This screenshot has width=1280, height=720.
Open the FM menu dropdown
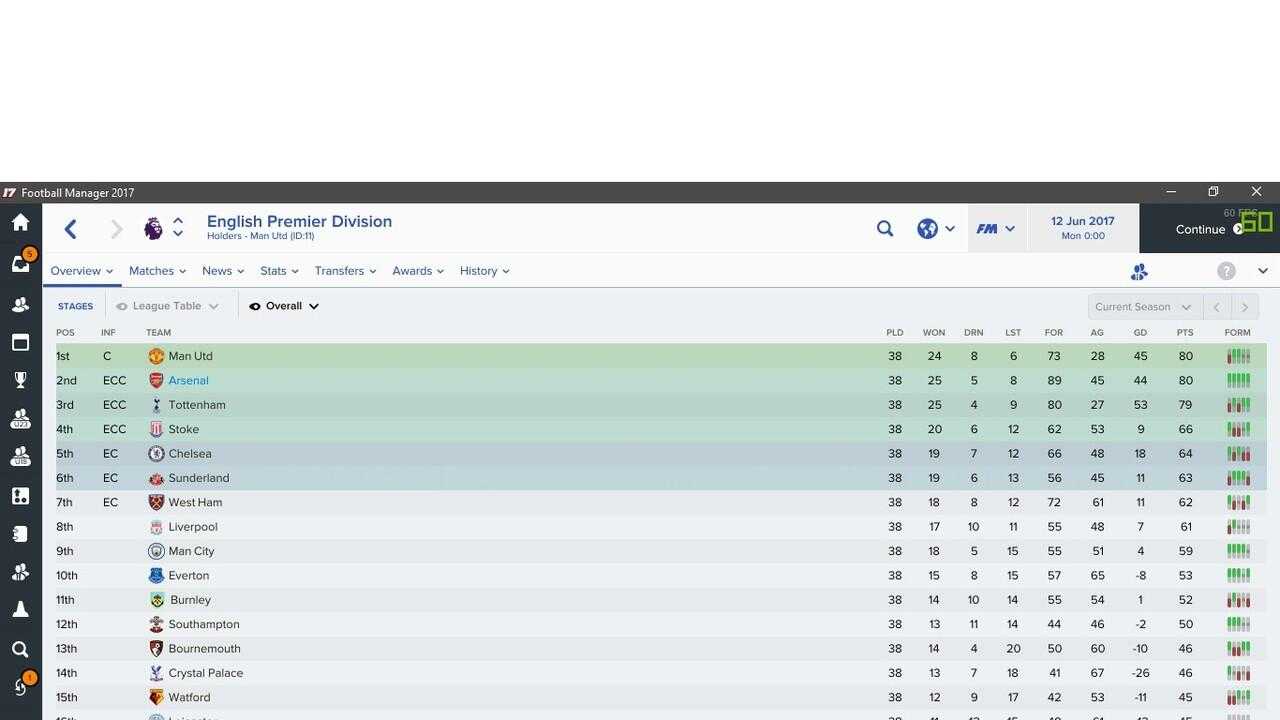tap(996, 229)
